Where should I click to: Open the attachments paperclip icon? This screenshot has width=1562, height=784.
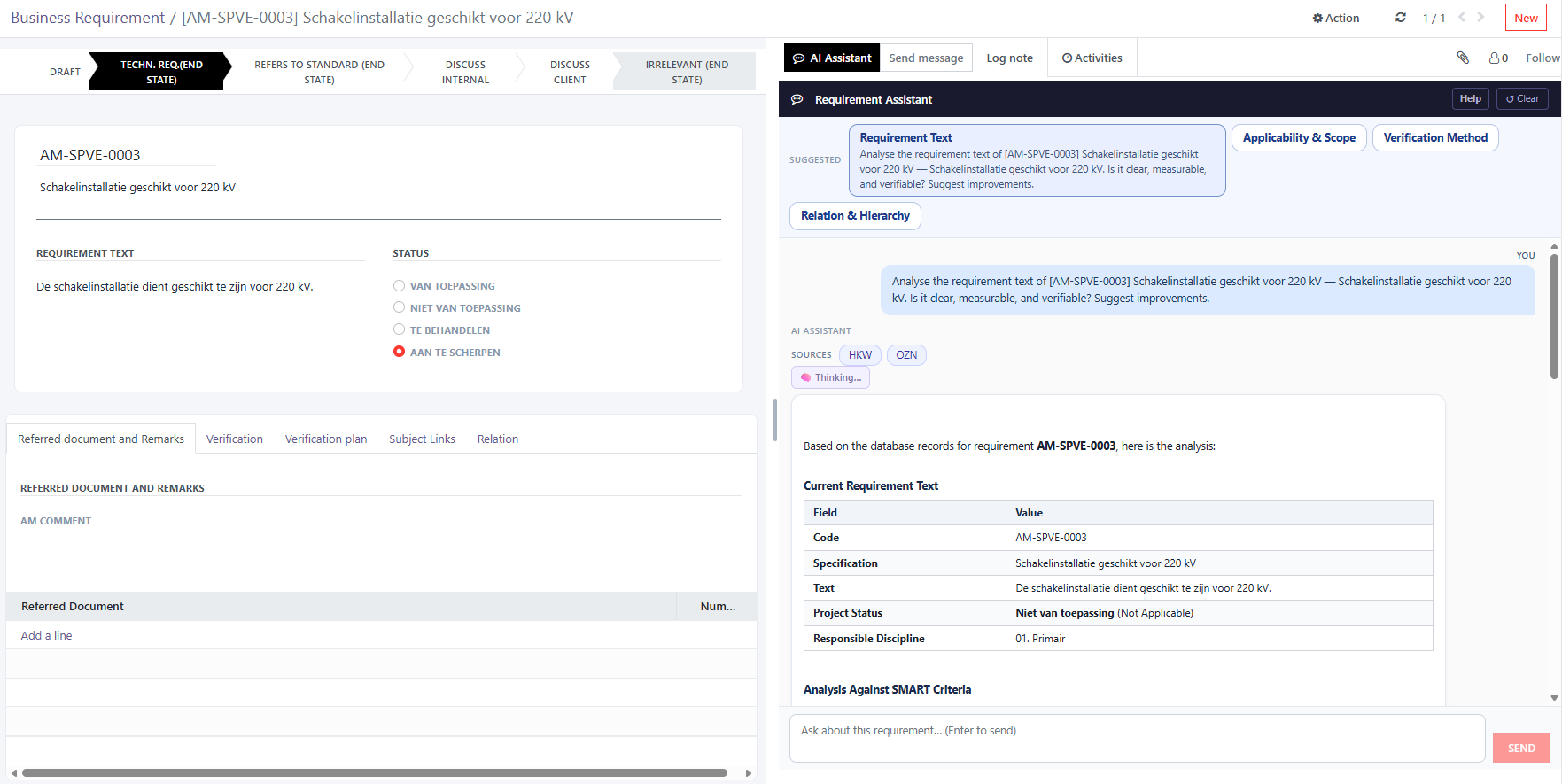[1463, 58]
